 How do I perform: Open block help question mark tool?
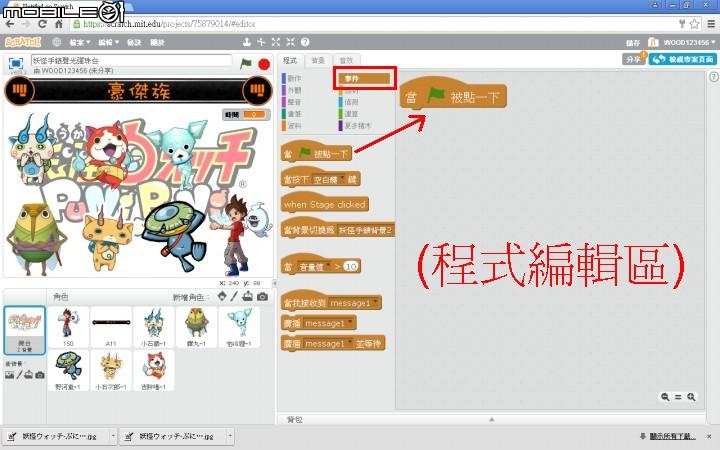[305, 42]
